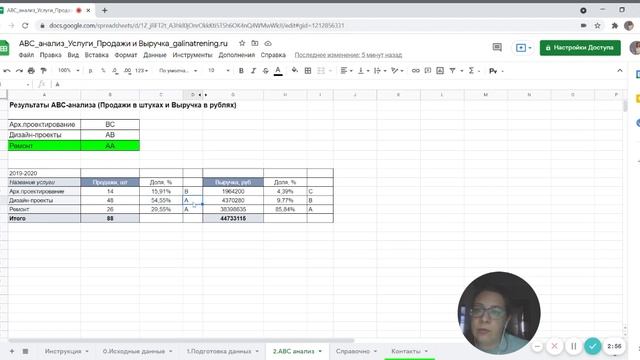Create a filter

point(452,71)
